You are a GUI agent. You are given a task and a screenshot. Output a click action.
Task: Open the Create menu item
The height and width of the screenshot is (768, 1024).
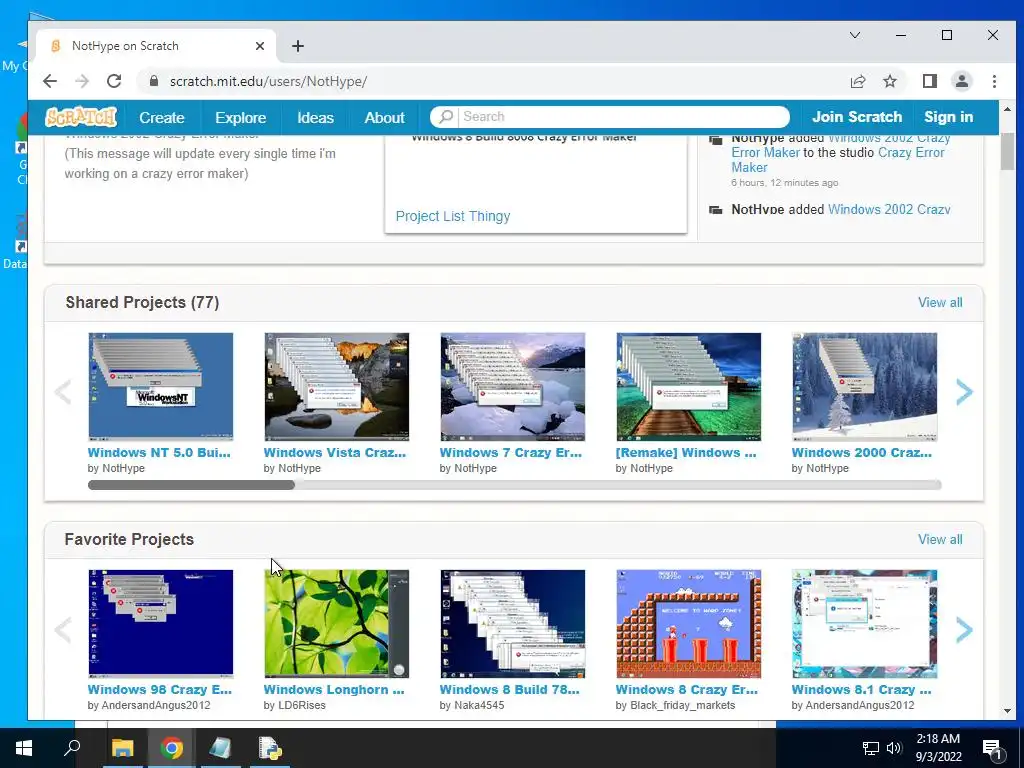tap(161, 118)
